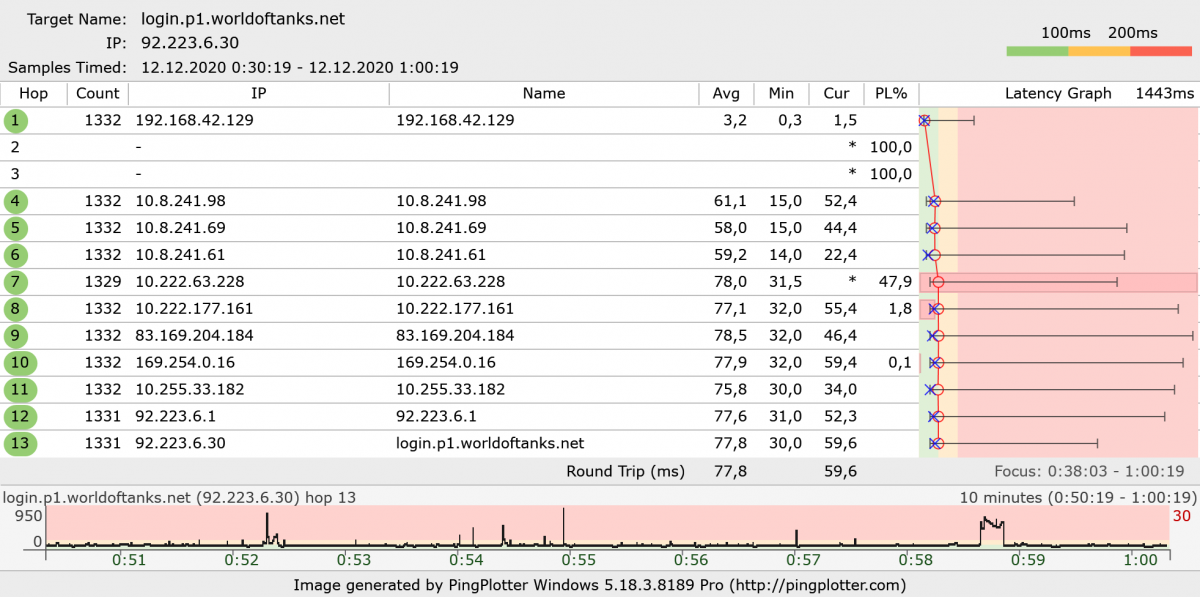The image size is (1200, 597).
Task: Click the Name column header
Action: click(x=544, y=94)
